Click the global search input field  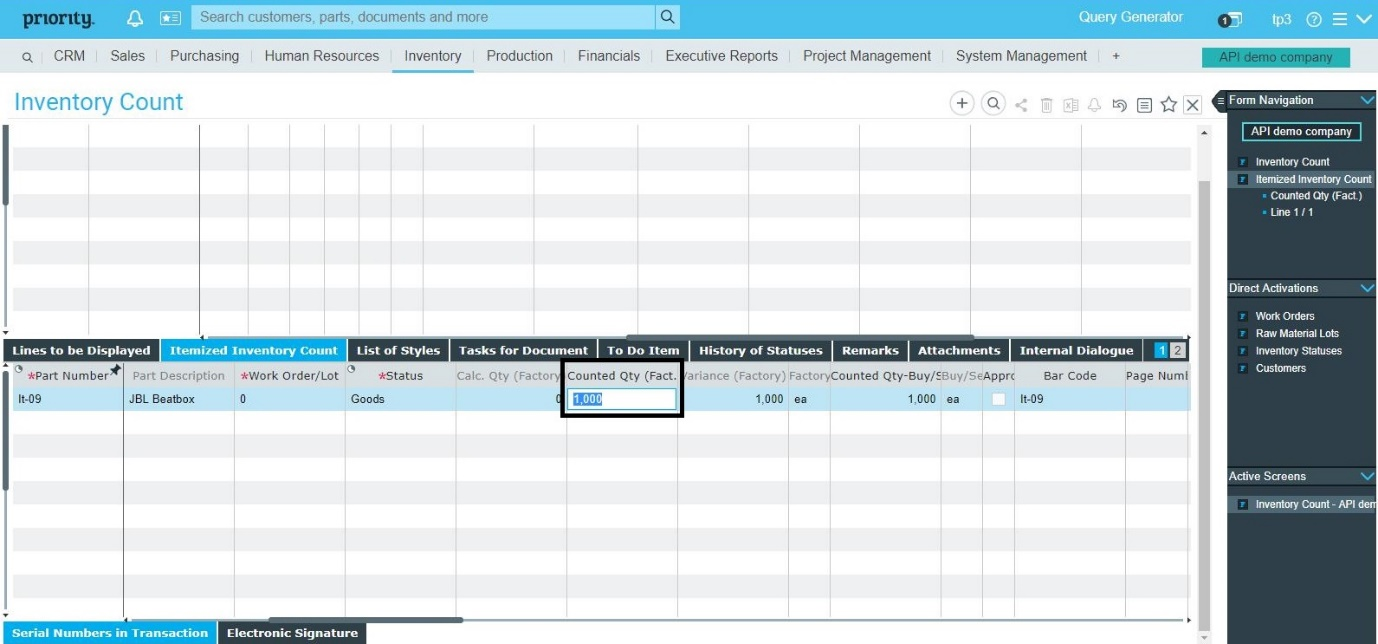point(425,17)
